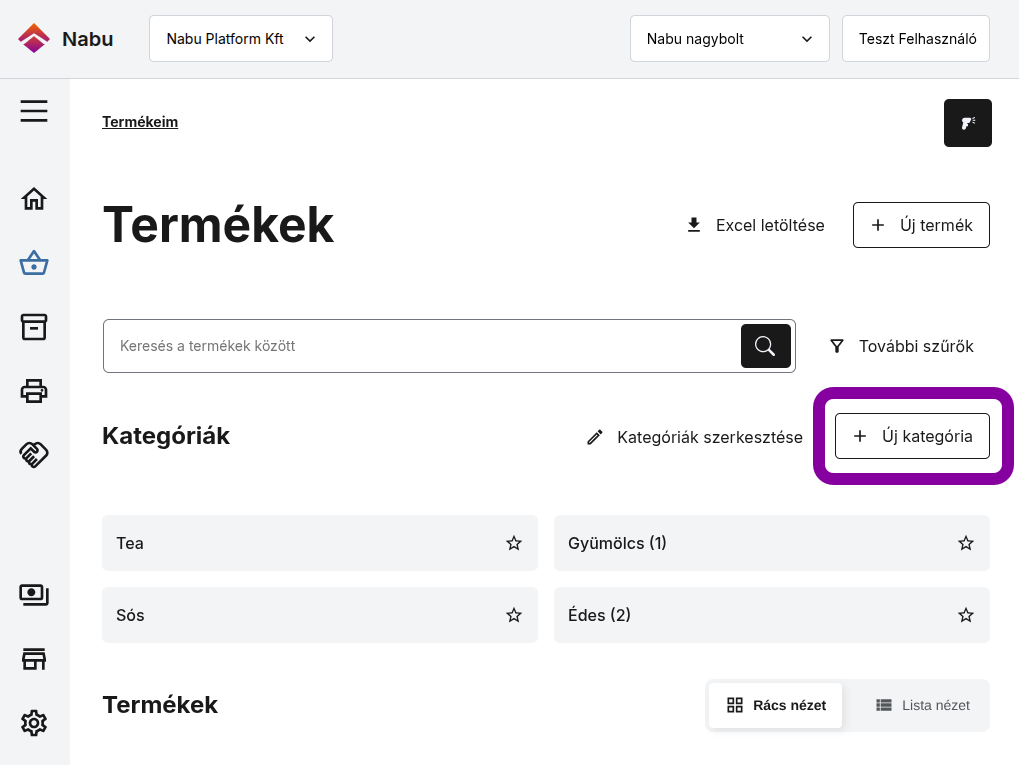This screenshot has width=1019, height=765.
Task: Open the hamburger navigation menu
Action: [34, 111]
